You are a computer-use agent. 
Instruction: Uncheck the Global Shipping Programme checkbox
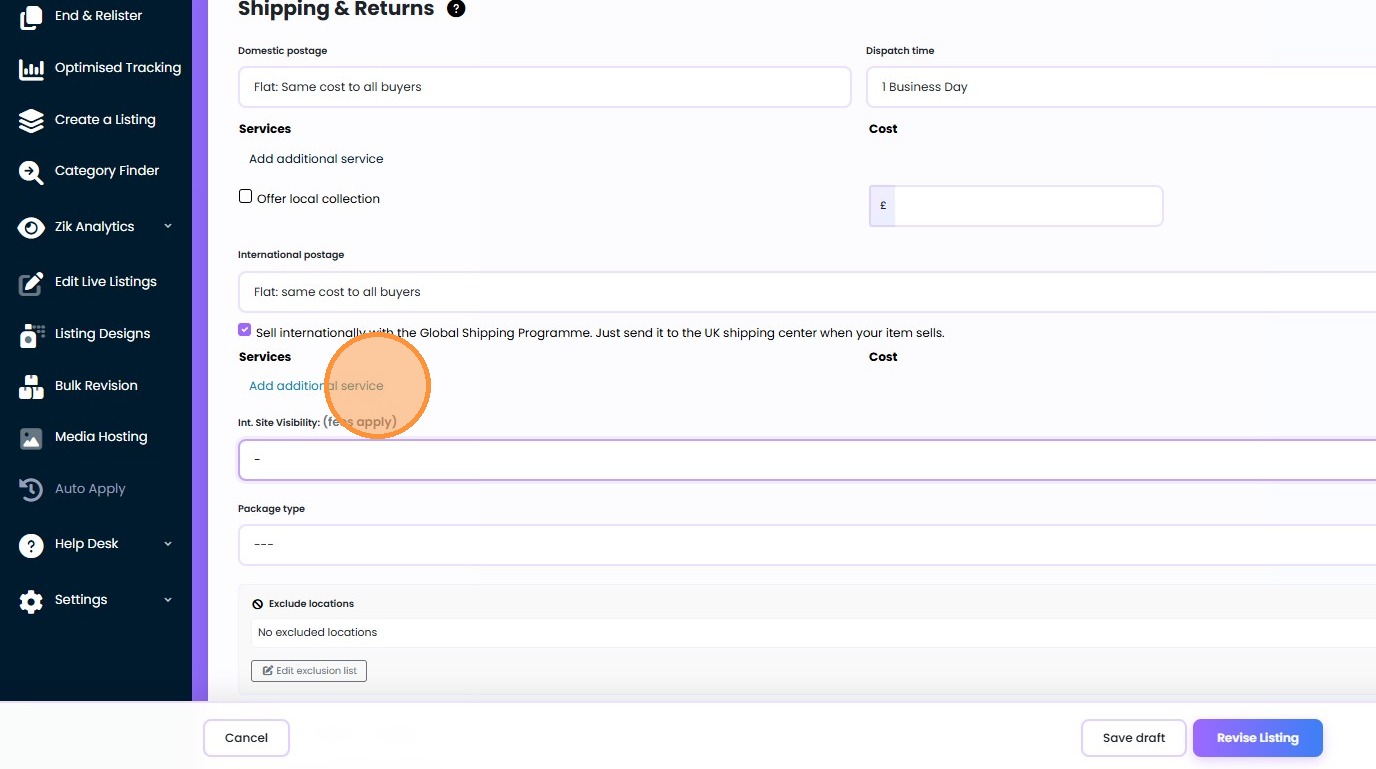[x=245, y=330]
